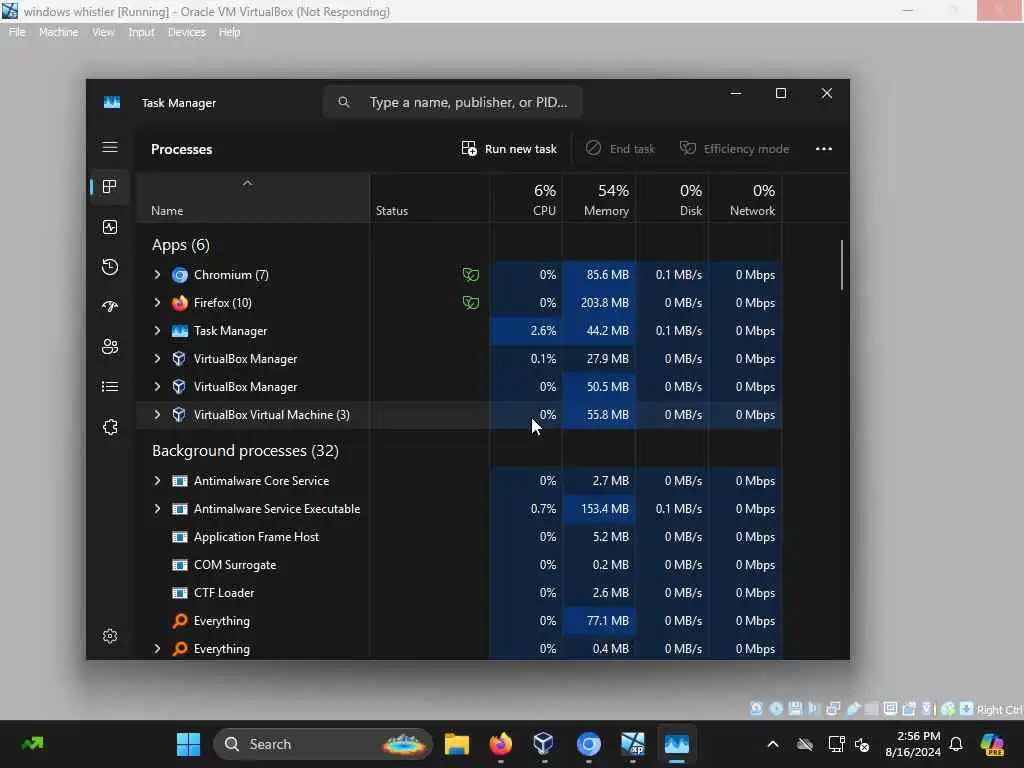The height and width of the screenshot is (768, 1024).
Task: Open the Task Manager navigation hamburger menu
Action: tap(110, 148)
